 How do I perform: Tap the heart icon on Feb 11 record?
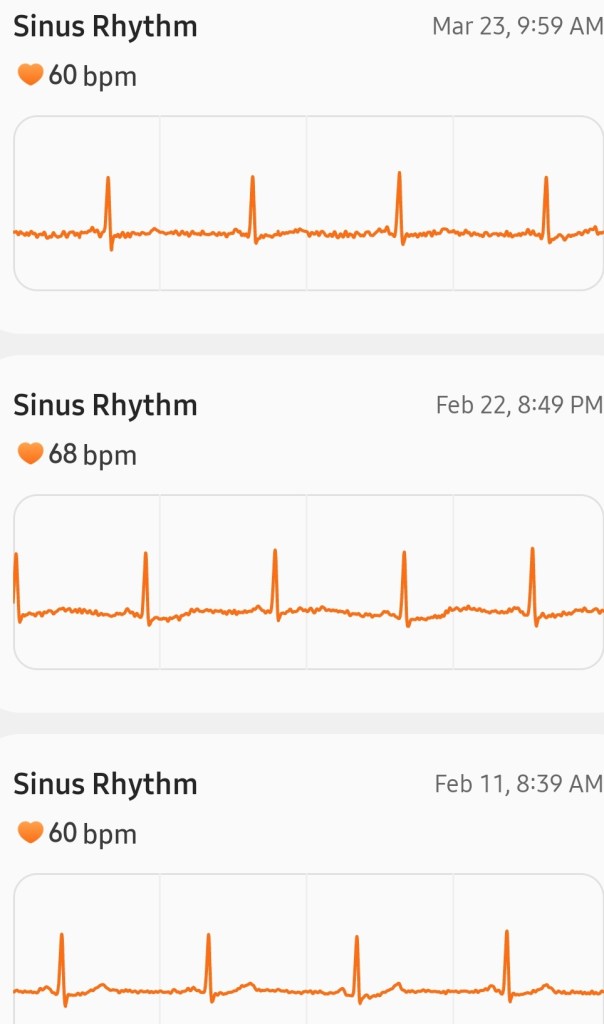(30, 832)
